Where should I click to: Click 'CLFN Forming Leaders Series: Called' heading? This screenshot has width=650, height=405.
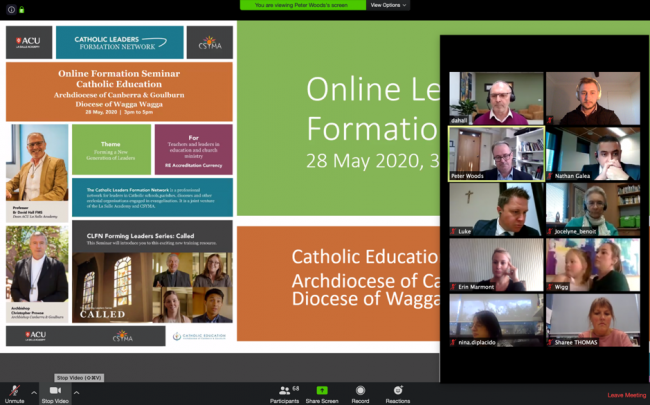(x=141, y=236)
